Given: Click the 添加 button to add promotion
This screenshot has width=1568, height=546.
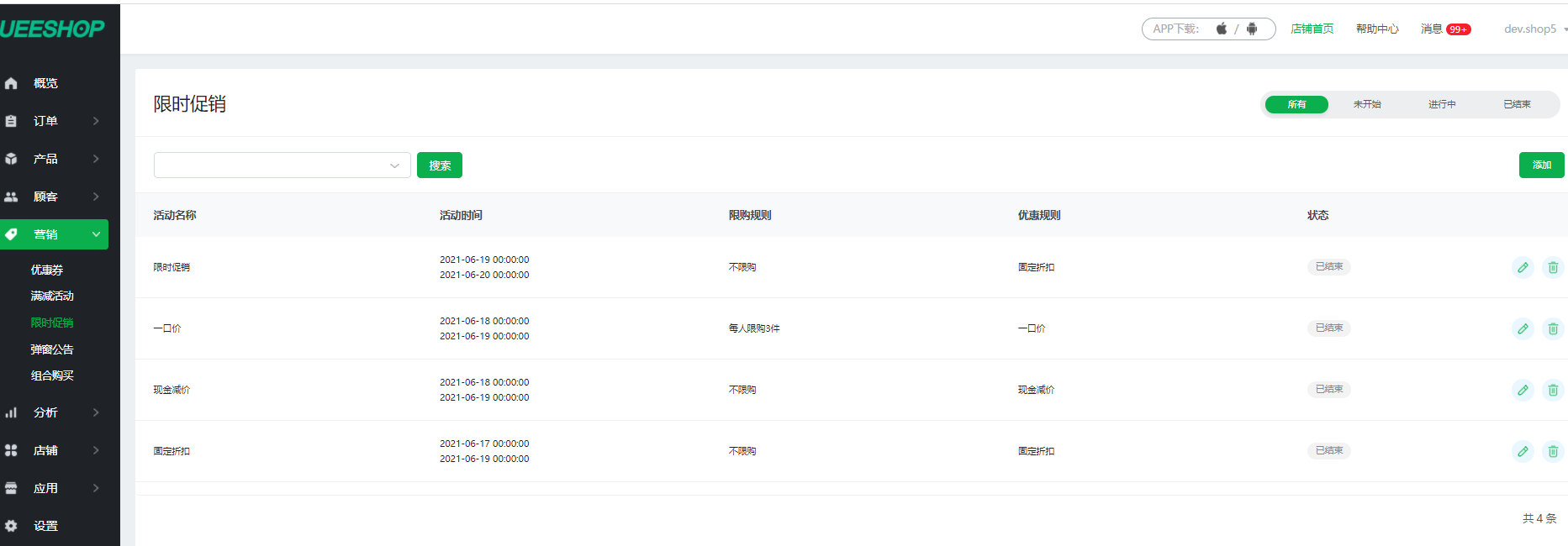Looking at the screenshot, I should click(x=1541, y=165).
